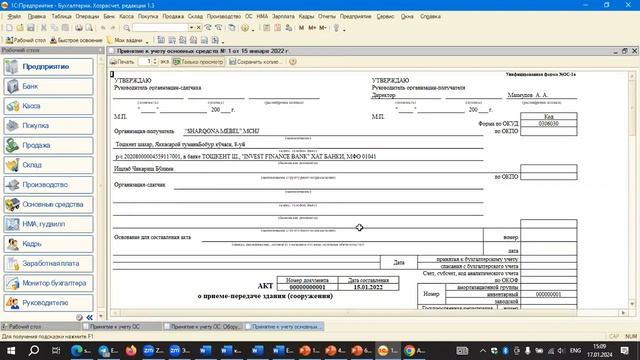Expand dropdown at end of main toolbar
Viewport: 640px width, 360px height.
point(344,29)
